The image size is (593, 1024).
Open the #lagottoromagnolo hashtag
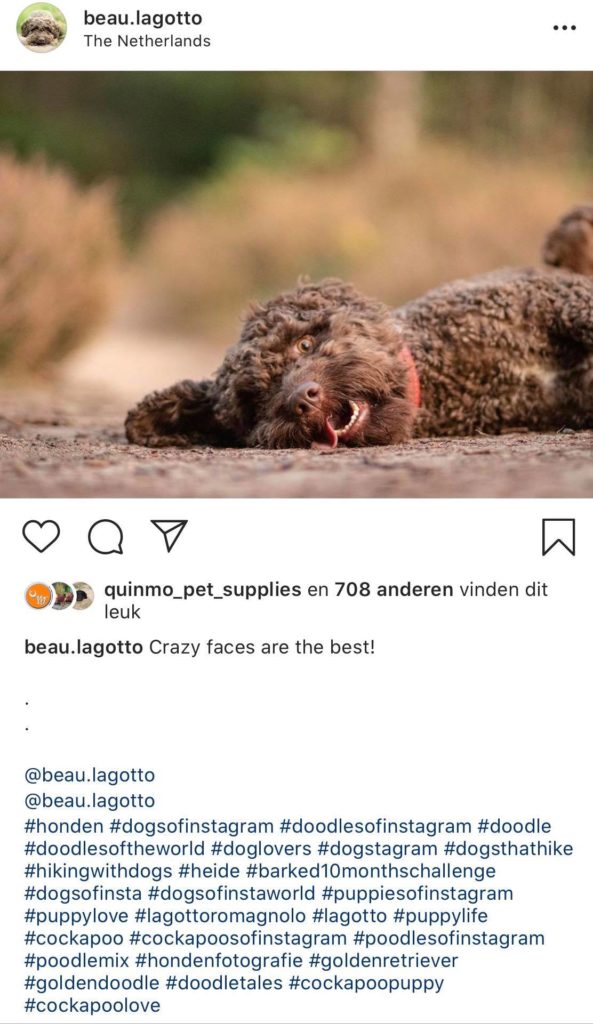click(x=220, y=916)
